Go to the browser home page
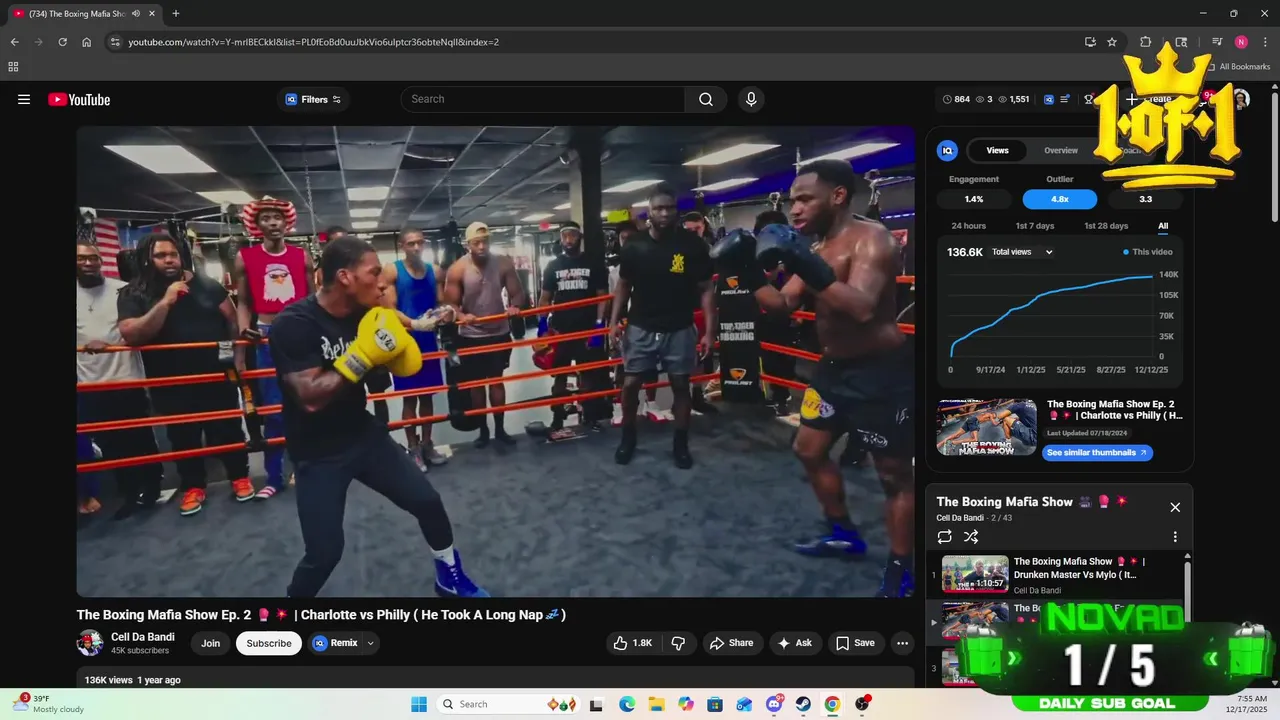The image size is (1280, 720). (87, 42)
